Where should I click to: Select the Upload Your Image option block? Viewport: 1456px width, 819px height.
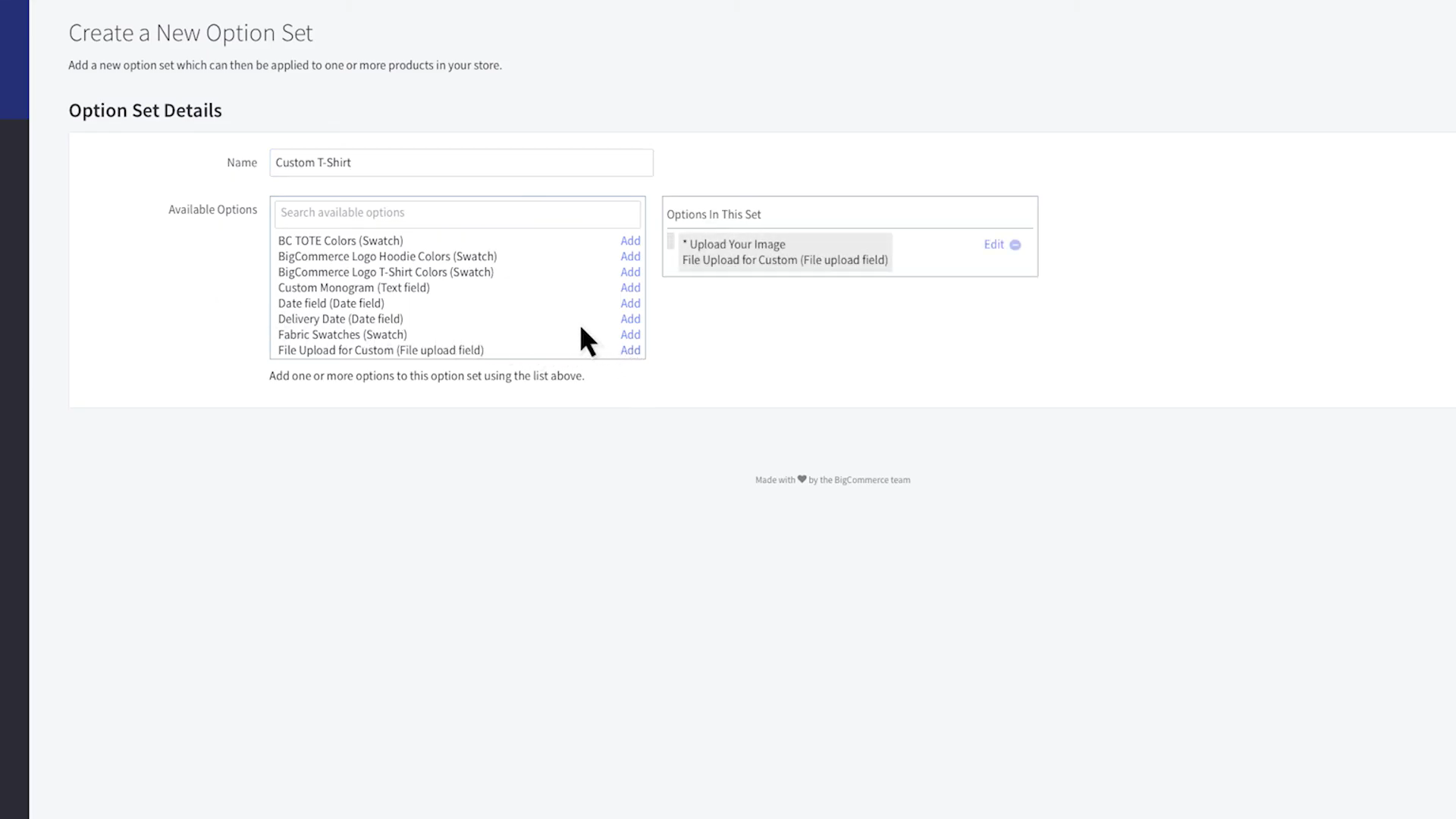(x=784, y=252)
